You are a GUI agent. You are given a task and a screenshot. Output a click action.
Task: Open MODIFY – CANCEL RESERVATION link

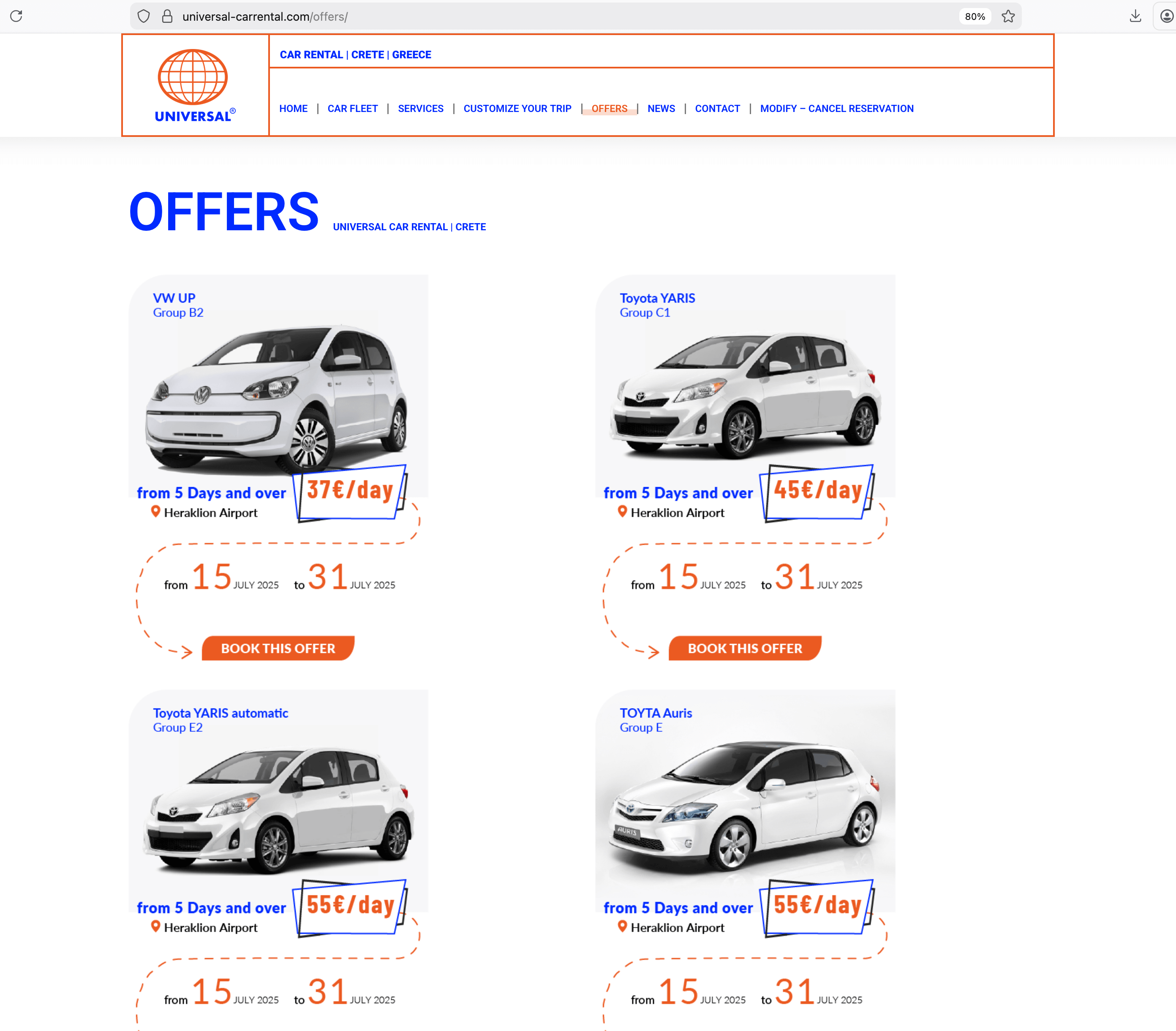pyautogui.click(x=837, y=109)
